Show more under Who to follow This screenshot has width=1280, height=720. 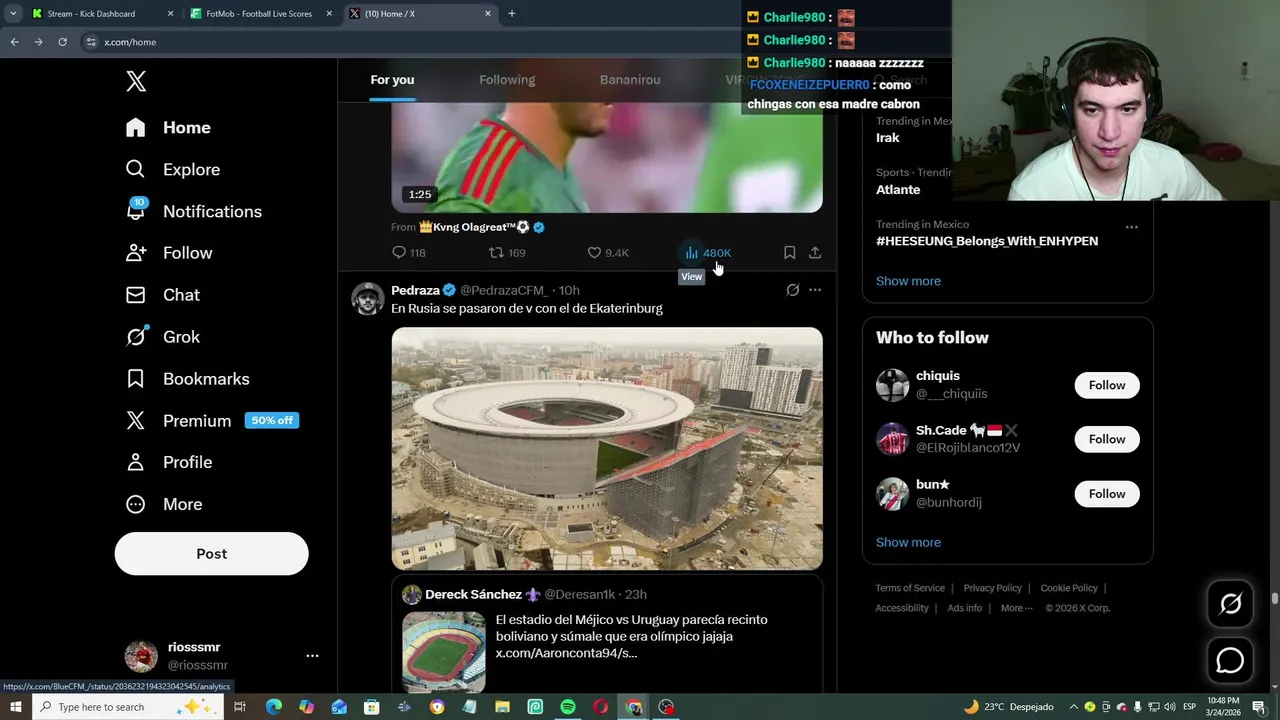[908, 542]
